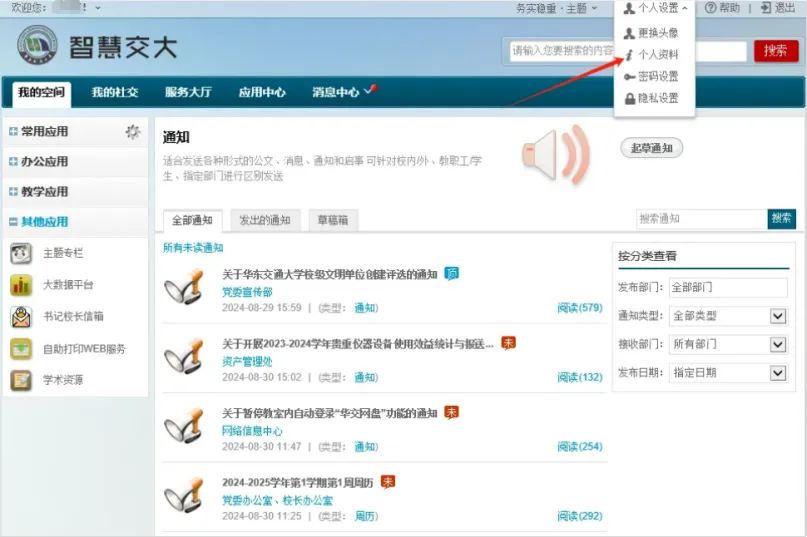Open notice 关于暂停教室内自动登录华交网盘功能的通知

click(330, 413)
